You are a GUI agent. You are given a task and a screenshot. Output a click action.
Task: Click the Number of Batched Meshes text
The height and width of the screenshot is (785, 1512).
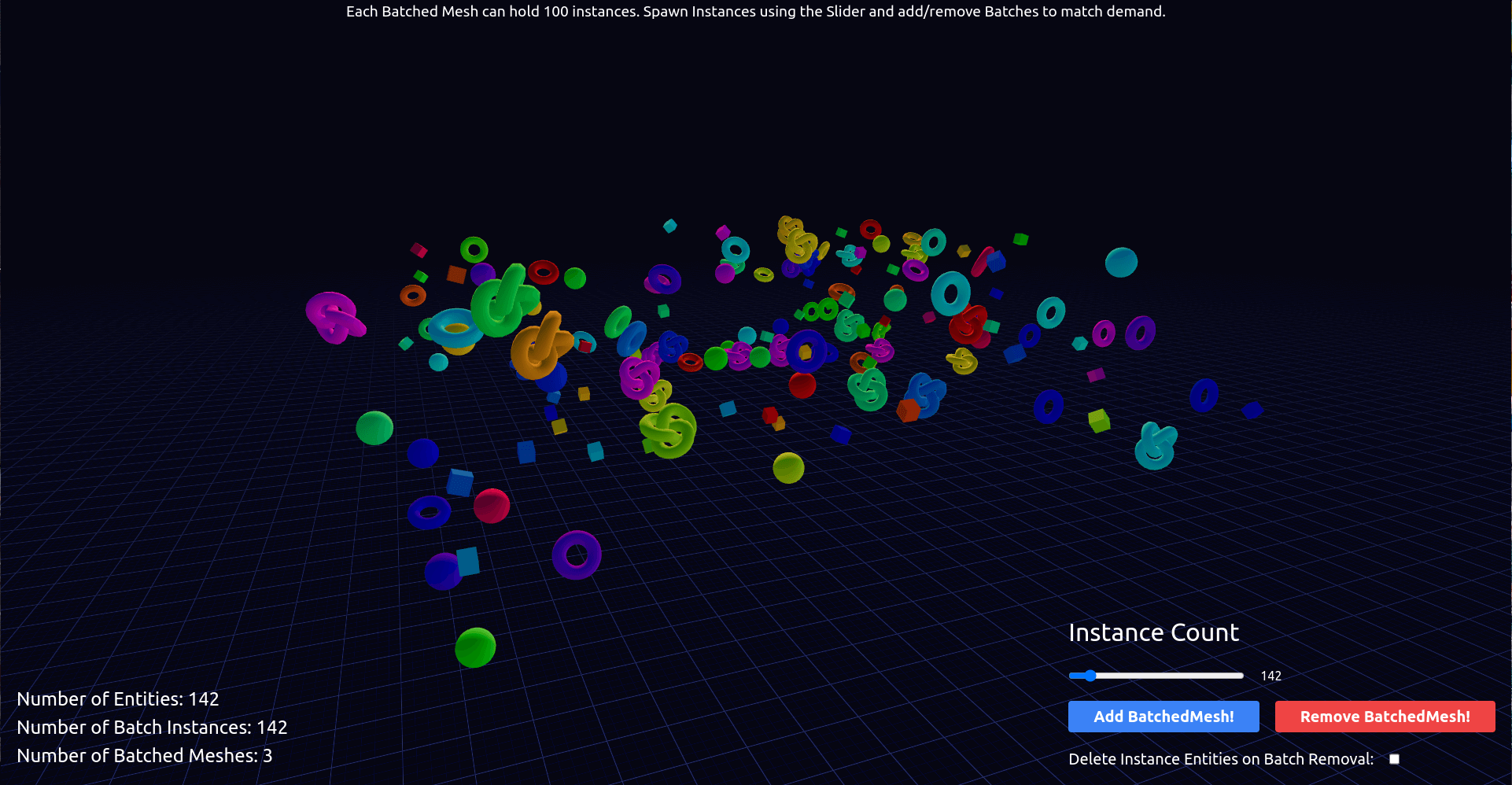click(145, 756)
